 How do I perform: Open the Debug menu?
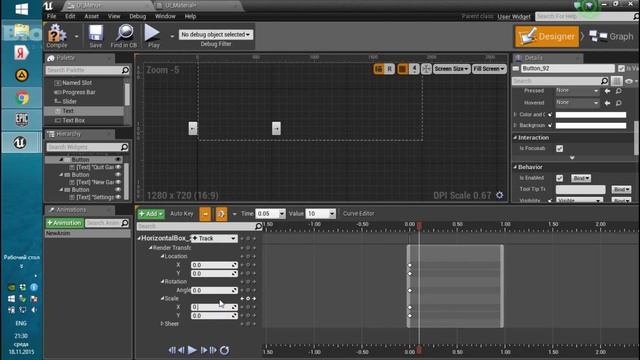tap(138, 16)
